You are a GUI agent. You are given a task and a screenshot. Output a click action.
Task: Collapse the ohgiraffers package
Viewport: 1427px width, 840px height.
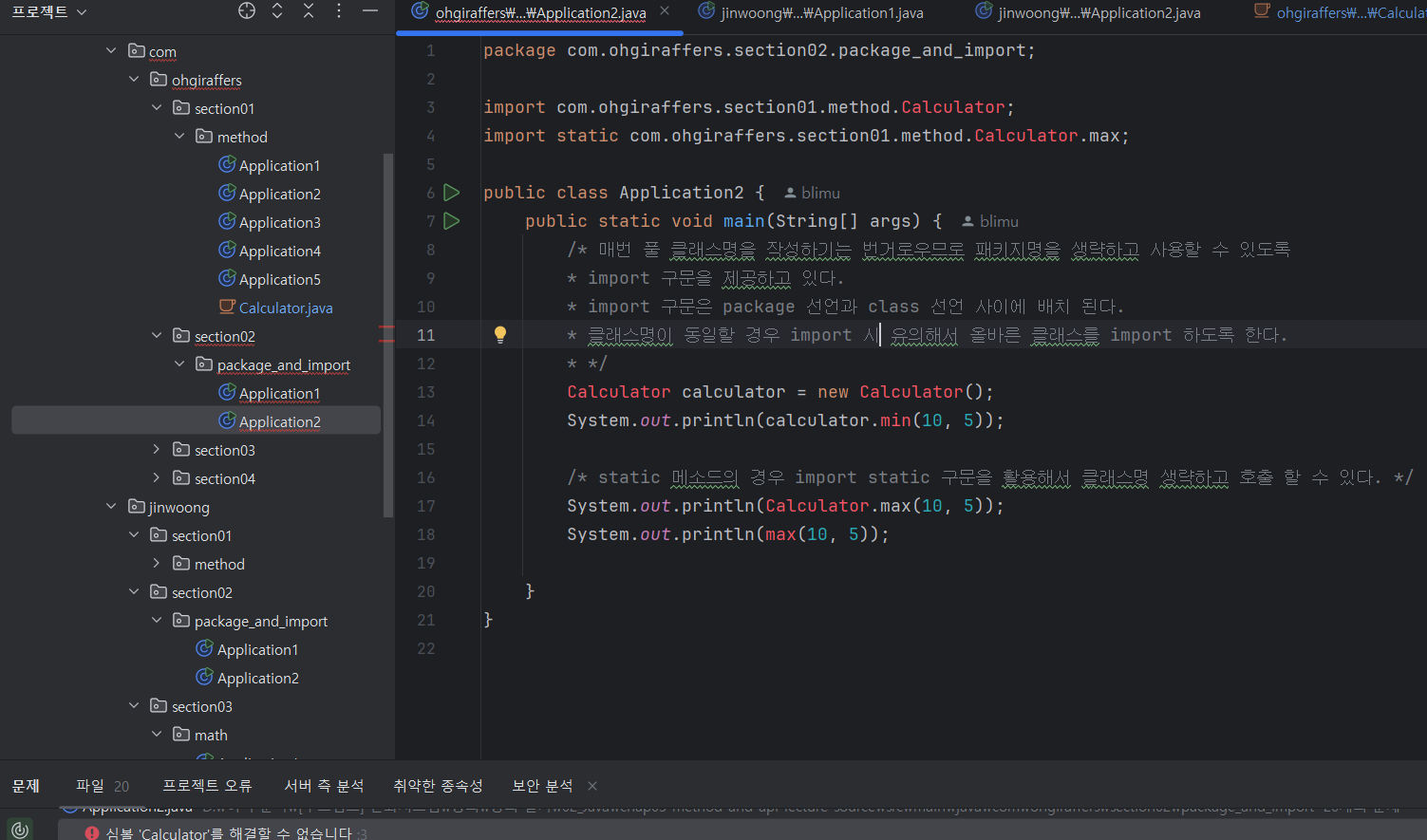[x=134, y=79]
